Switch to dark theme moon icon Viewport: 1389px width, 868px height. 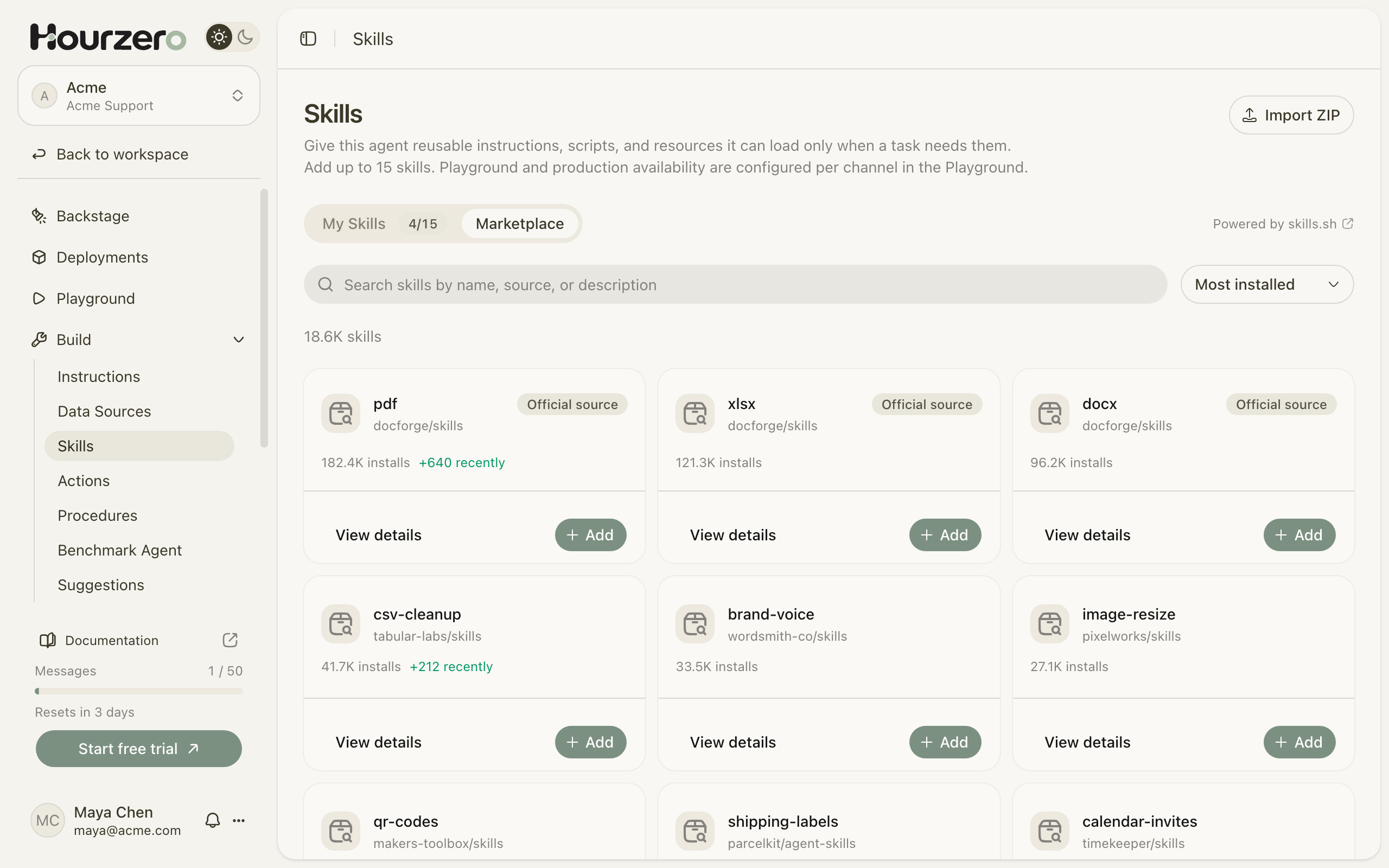click(x=246, y=37)
